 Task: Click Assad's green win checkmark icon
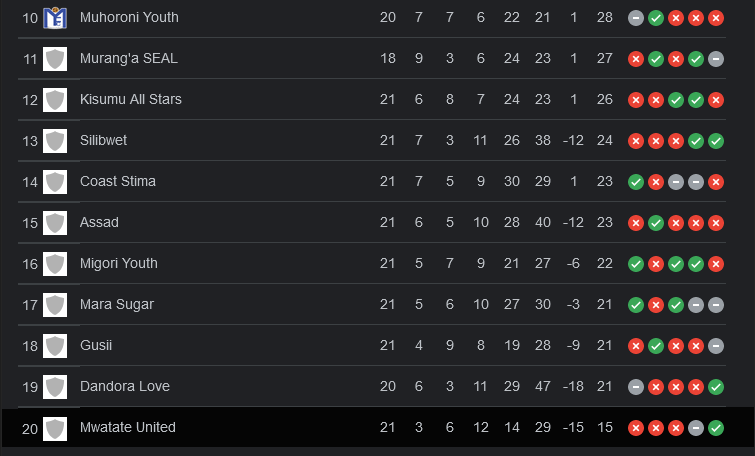point(656,223)
